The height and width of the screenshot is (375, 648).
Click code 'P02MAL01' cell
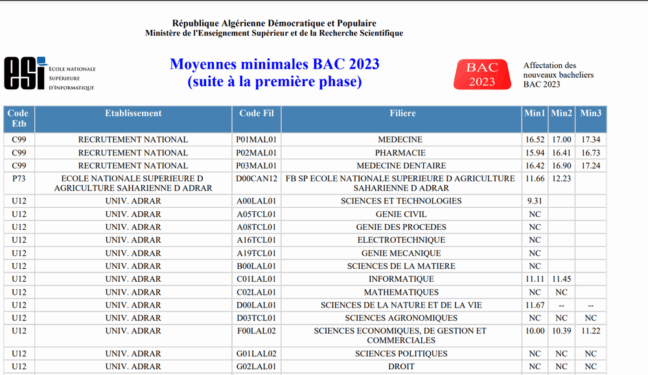tap(256, 153)
